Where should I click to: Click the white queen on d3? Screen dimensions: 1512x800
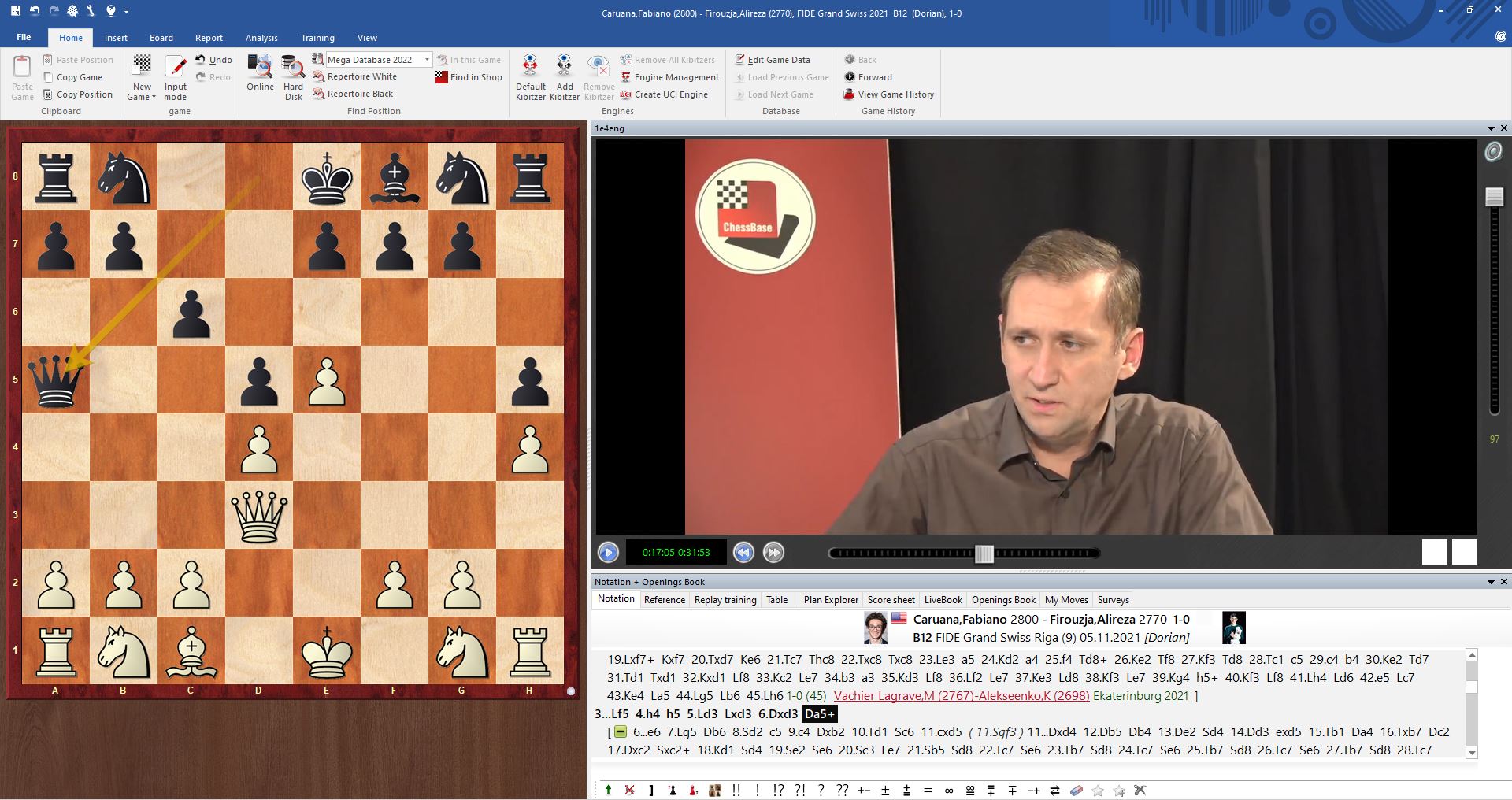[259, 515]
